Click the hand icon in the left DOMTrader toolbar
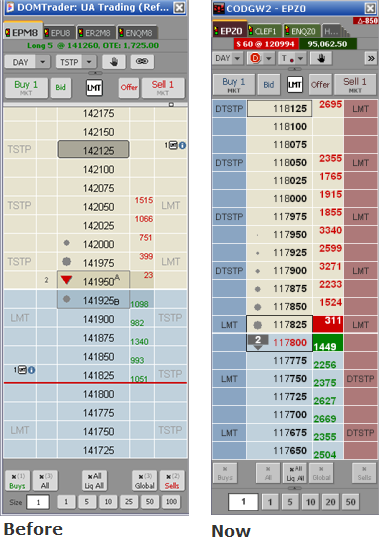 114,62
